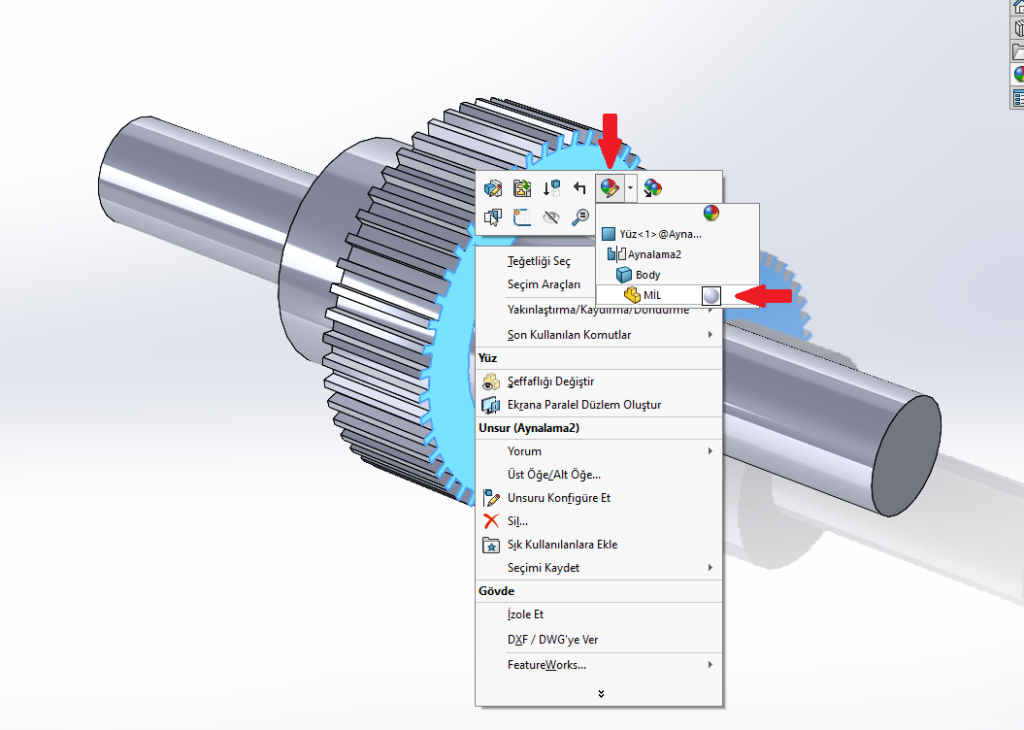The height and width of the screenshot is (730, 1024).
Task: Select the Aynalama2 feature in the list
Action: tap(654, 254)
